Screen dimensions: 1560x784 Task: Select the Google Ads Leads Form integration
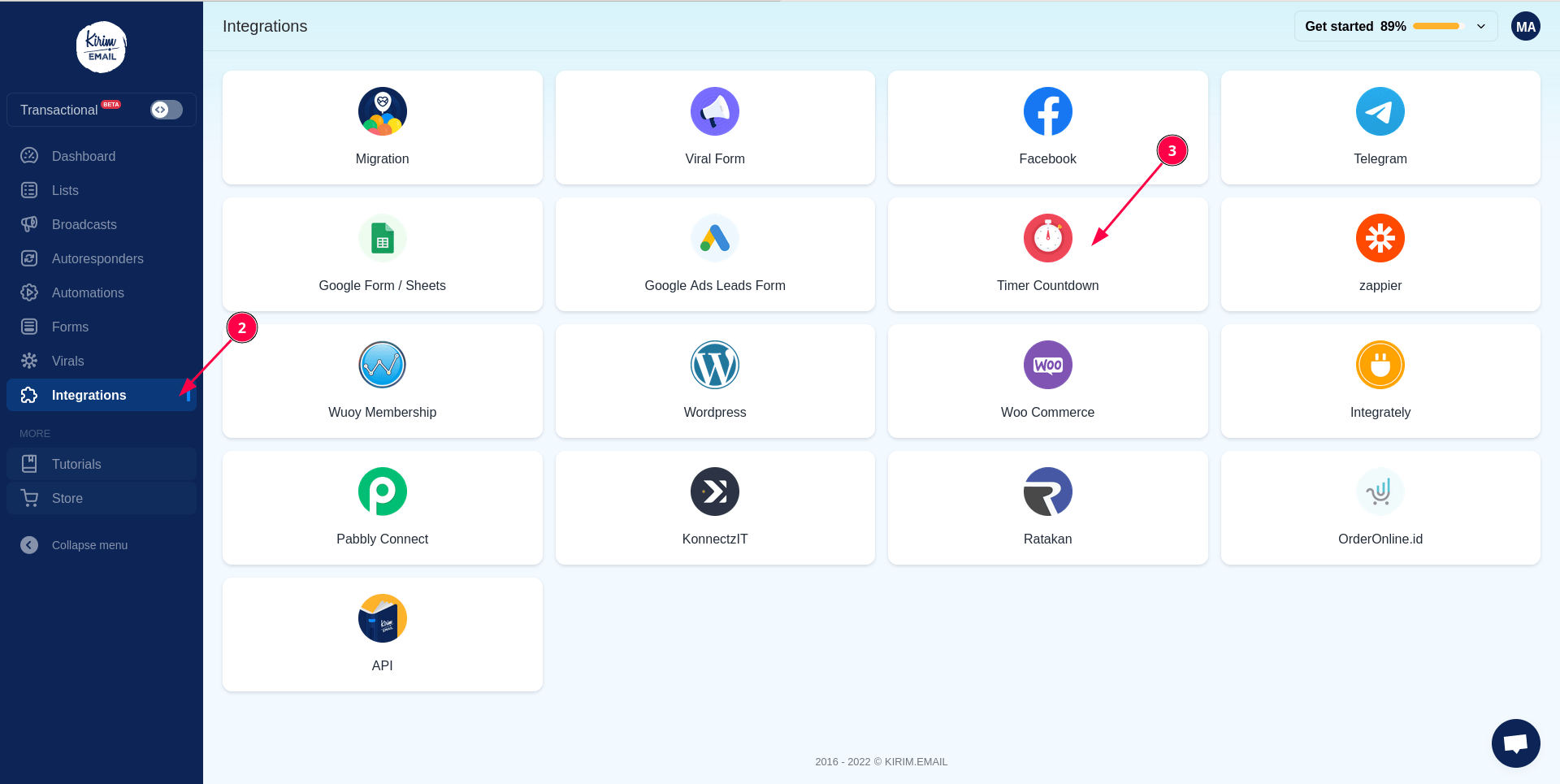(x=715, y=254)
